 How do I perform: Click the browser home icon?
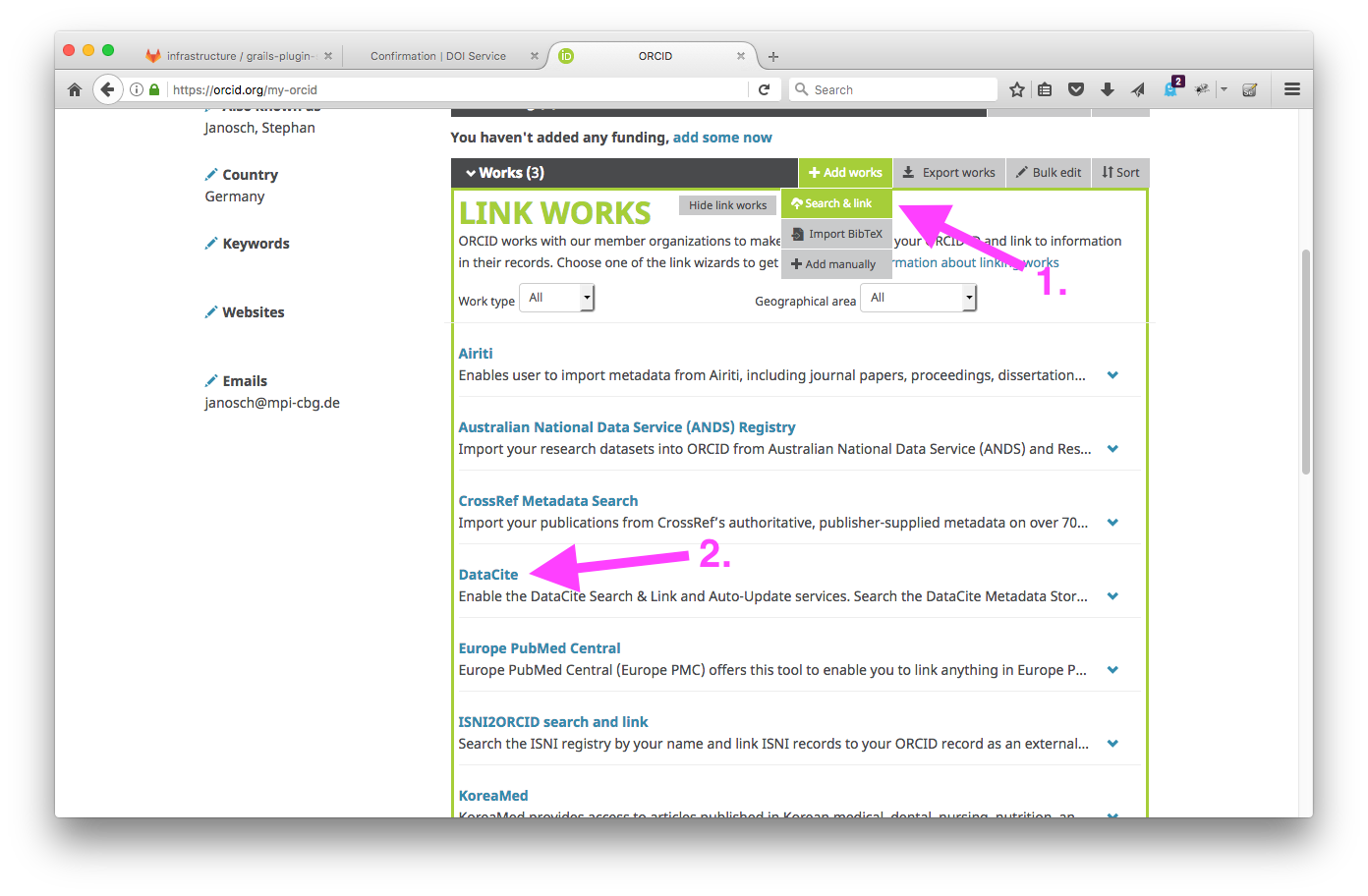[x=75, y=89]
